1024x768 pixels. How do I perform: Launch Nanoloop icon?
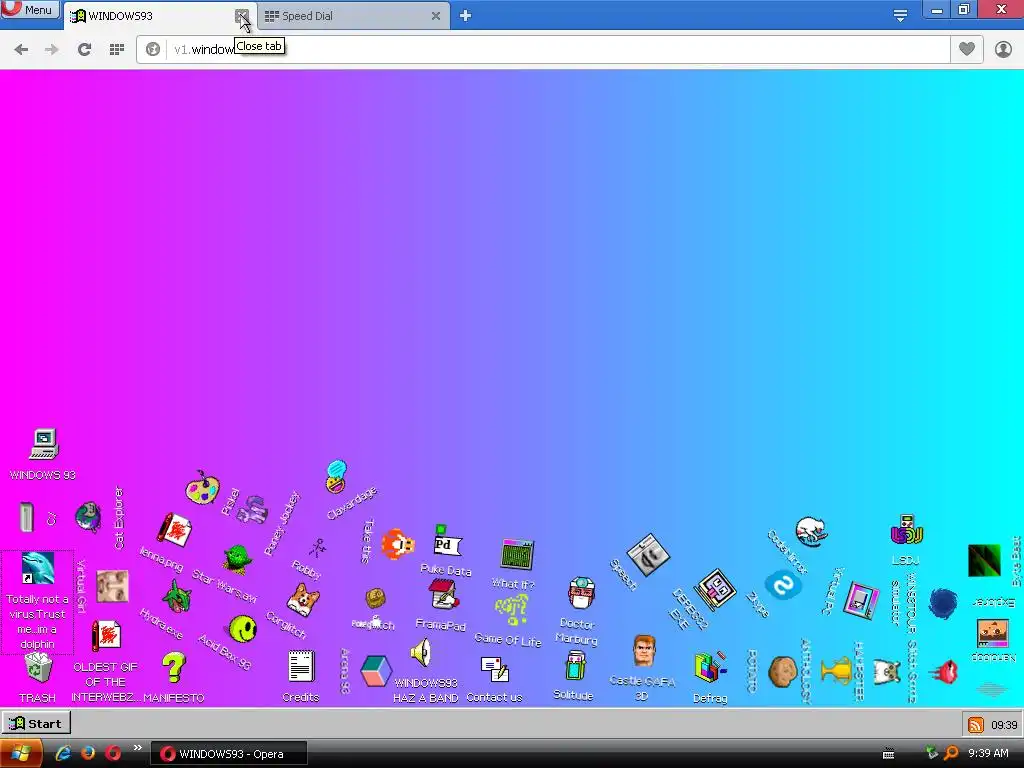pyautogui.click(x=993, y=633)
